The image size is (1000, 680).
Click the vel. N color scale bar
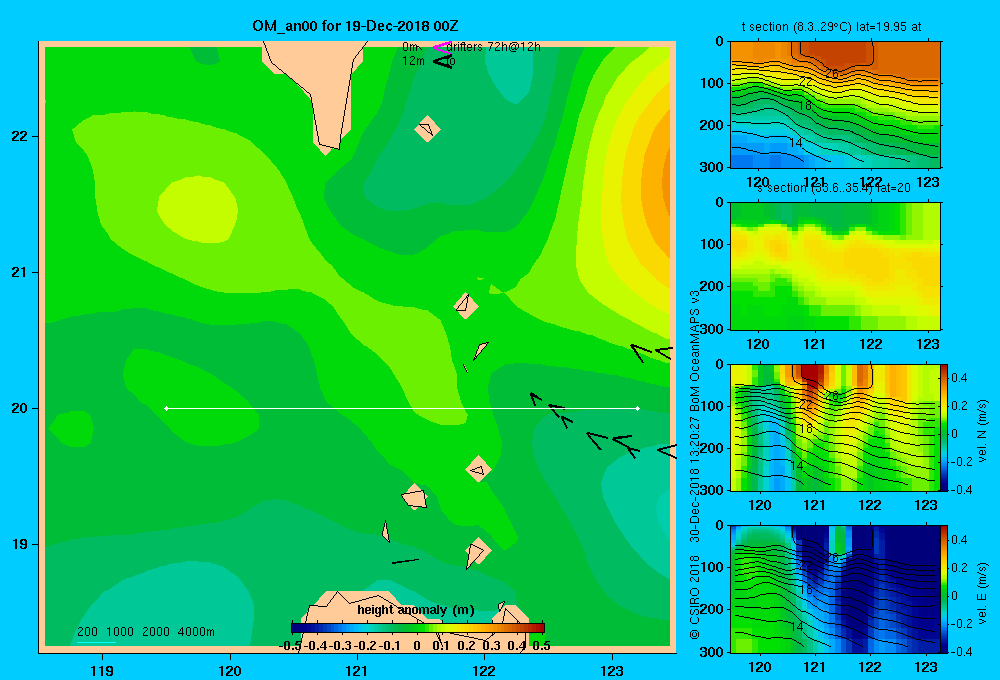pyautogui.click(x=945, y=427)
